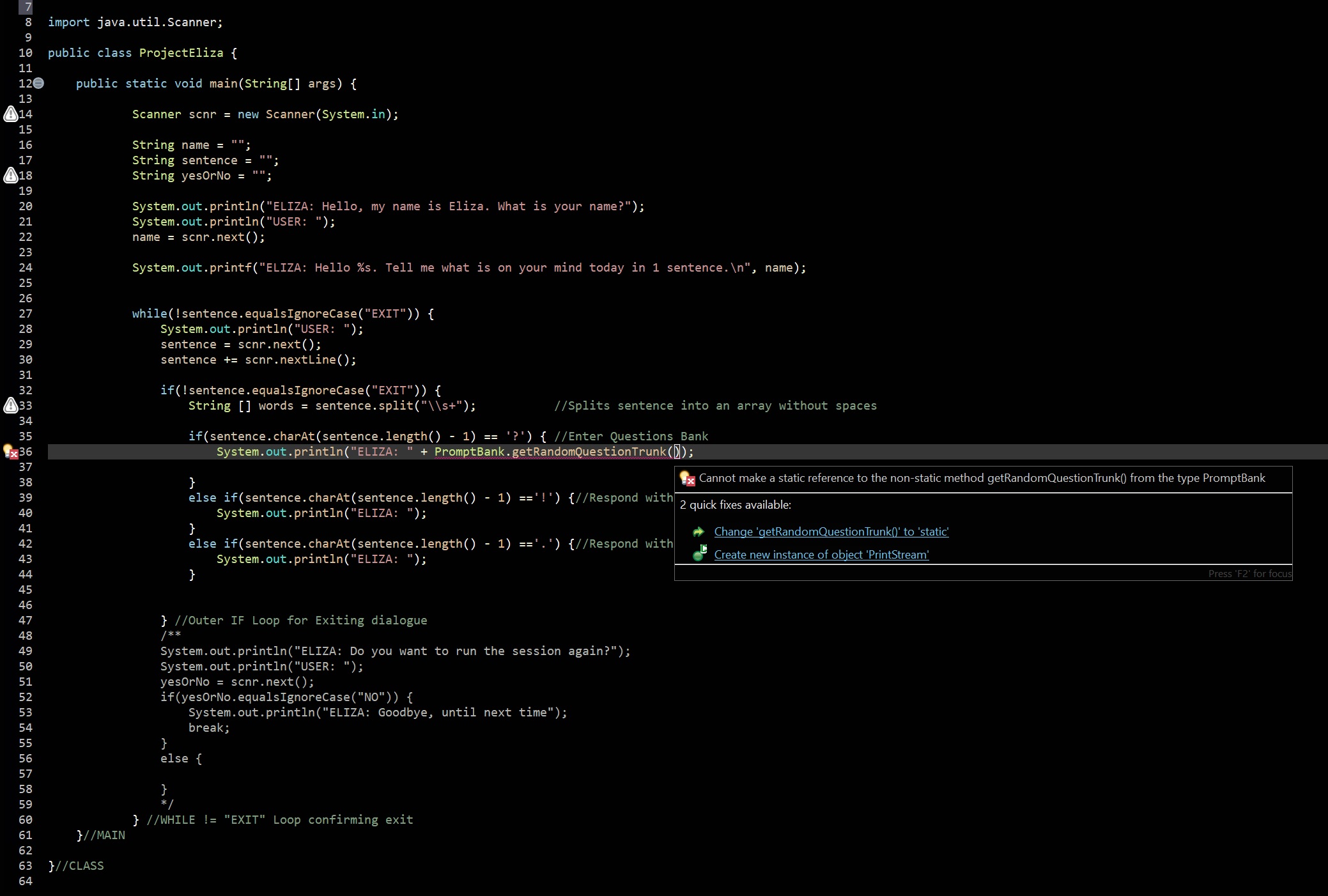The image size is (1328, 896).
Task: Click the error icon in the quick fix popup header
Action: pos(687,479)
